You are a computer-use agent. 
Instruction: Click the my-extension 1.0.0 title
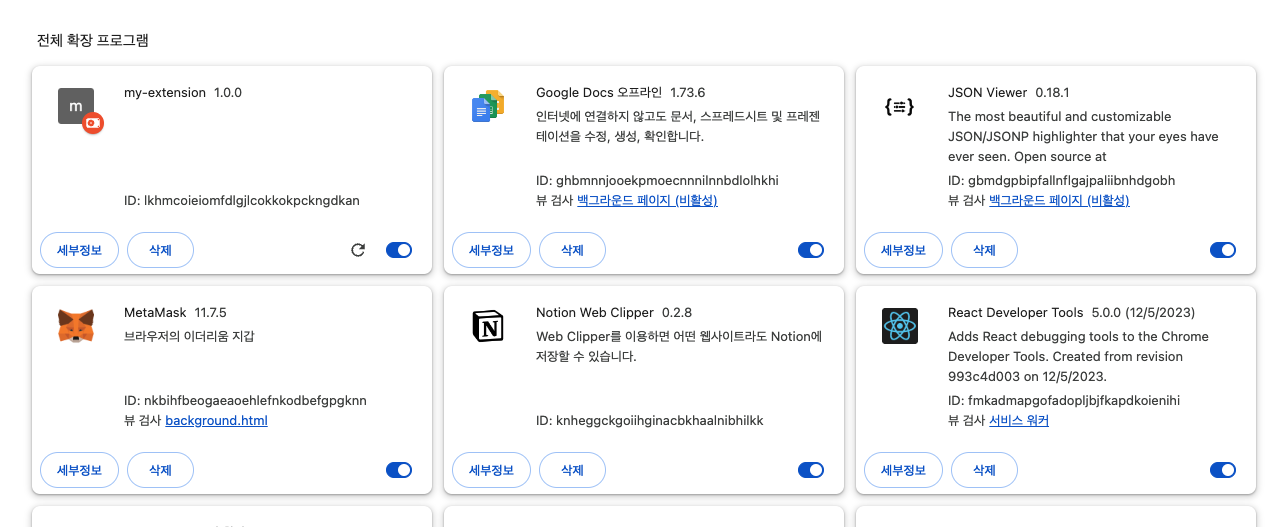point(183,93)
